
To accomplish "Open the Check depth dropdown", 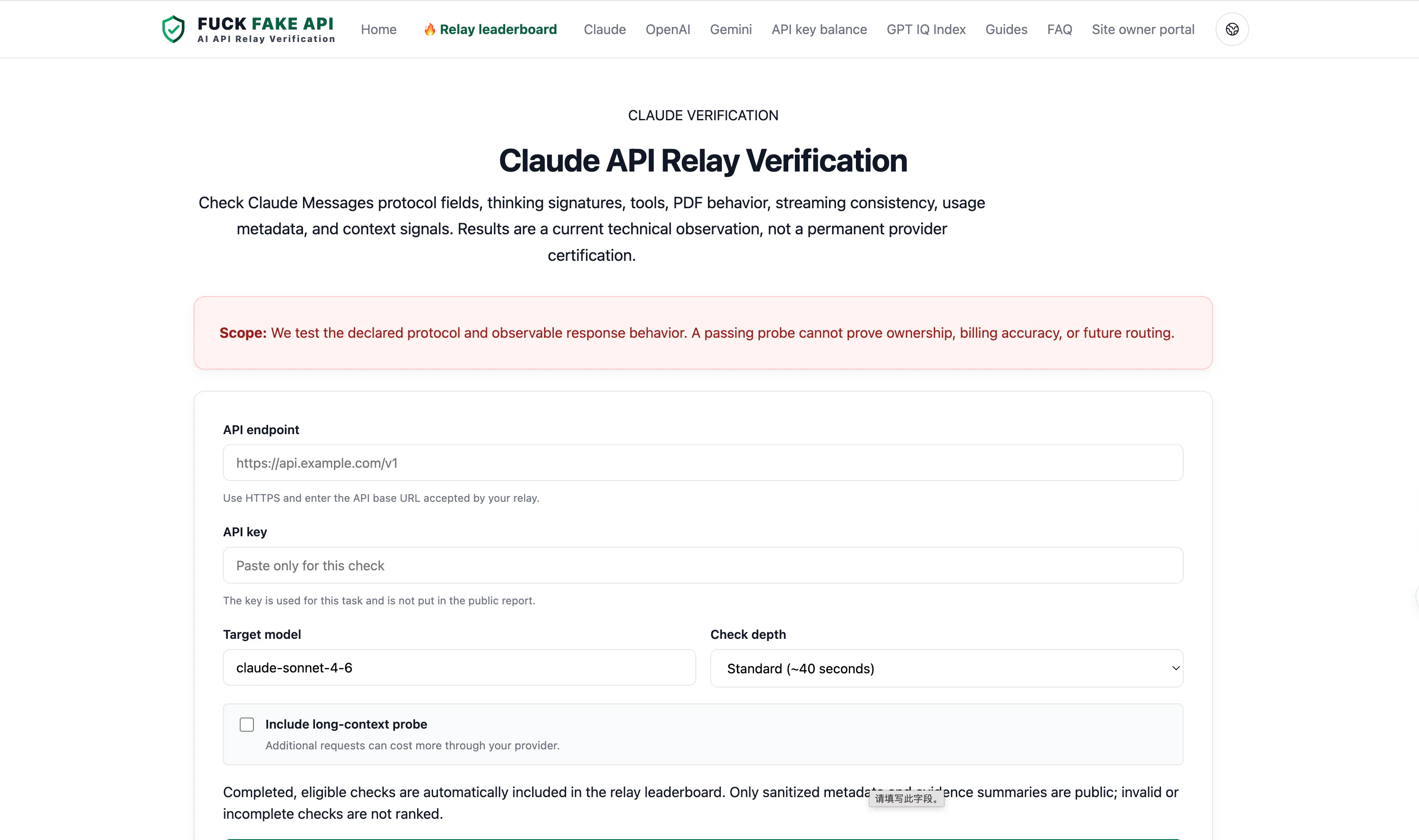I will coord(946,668).
